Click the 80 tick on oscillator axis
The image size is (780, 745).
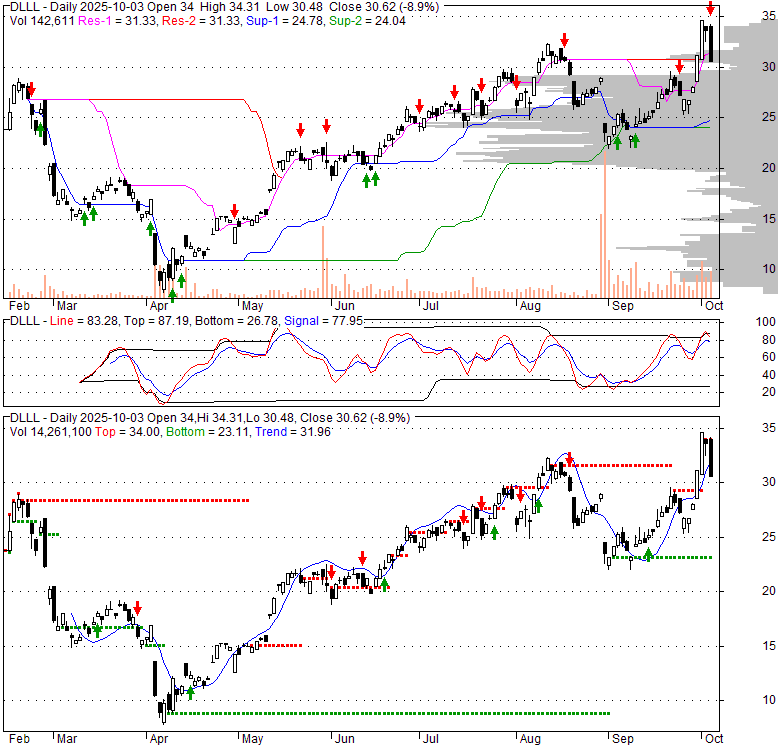(x=769, y=340)
